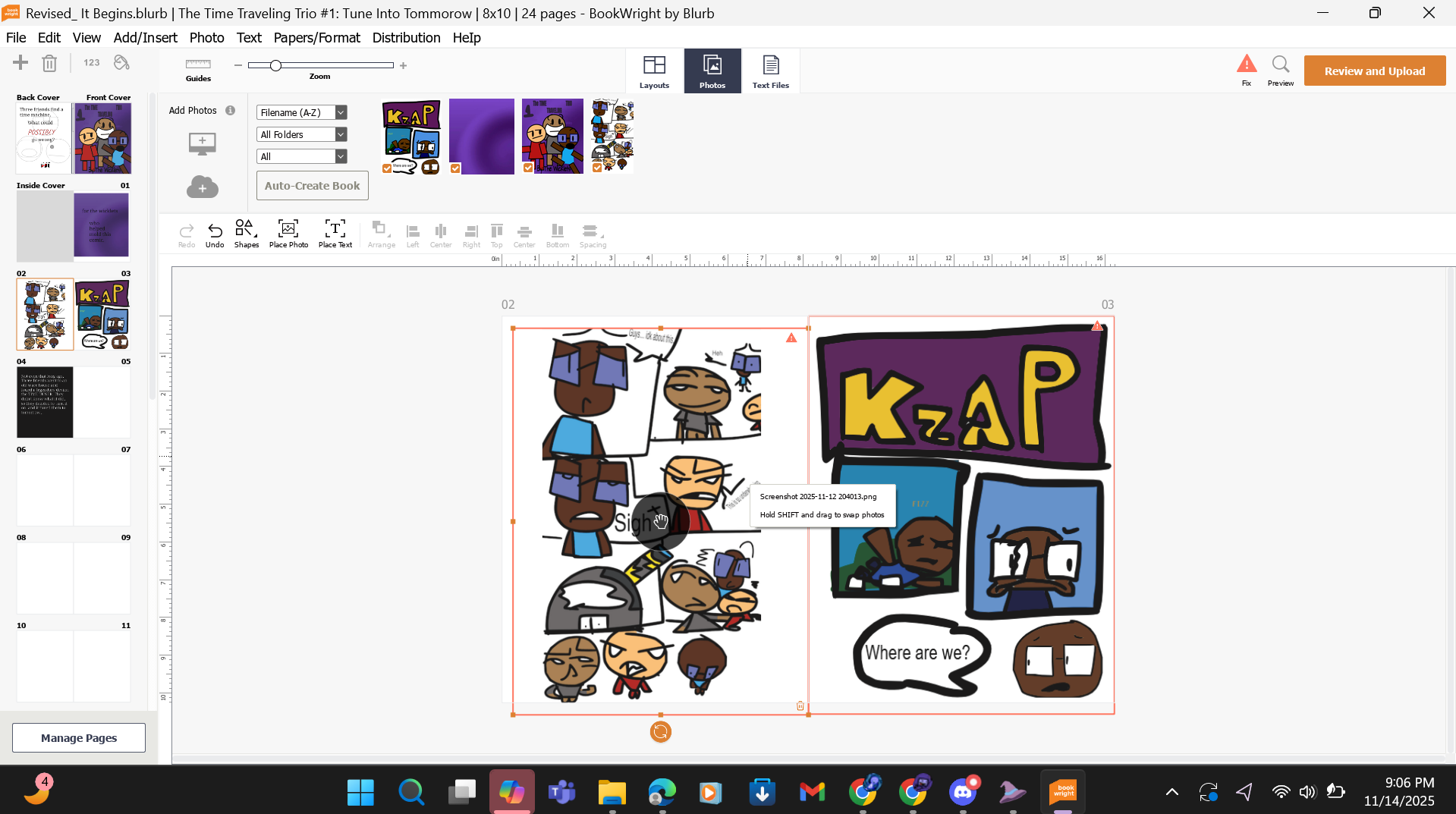The image size is (1456, 814).
Task: Switch to the Layouts tab
Action: pyautogui.click(x=654, y=71)
